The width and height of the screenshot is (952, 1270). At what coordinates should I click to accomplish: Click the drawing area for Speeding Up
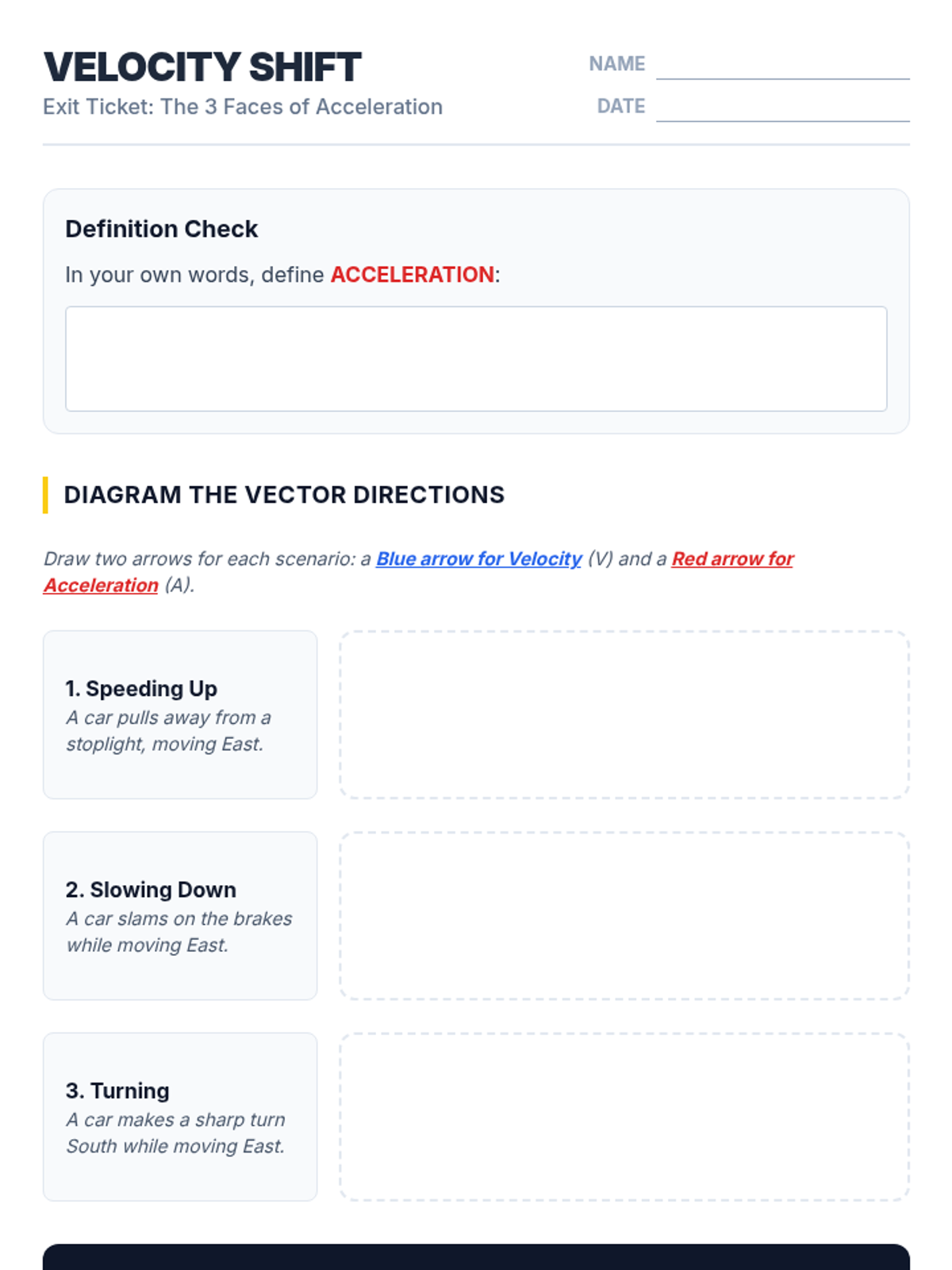tap(624, 714)
